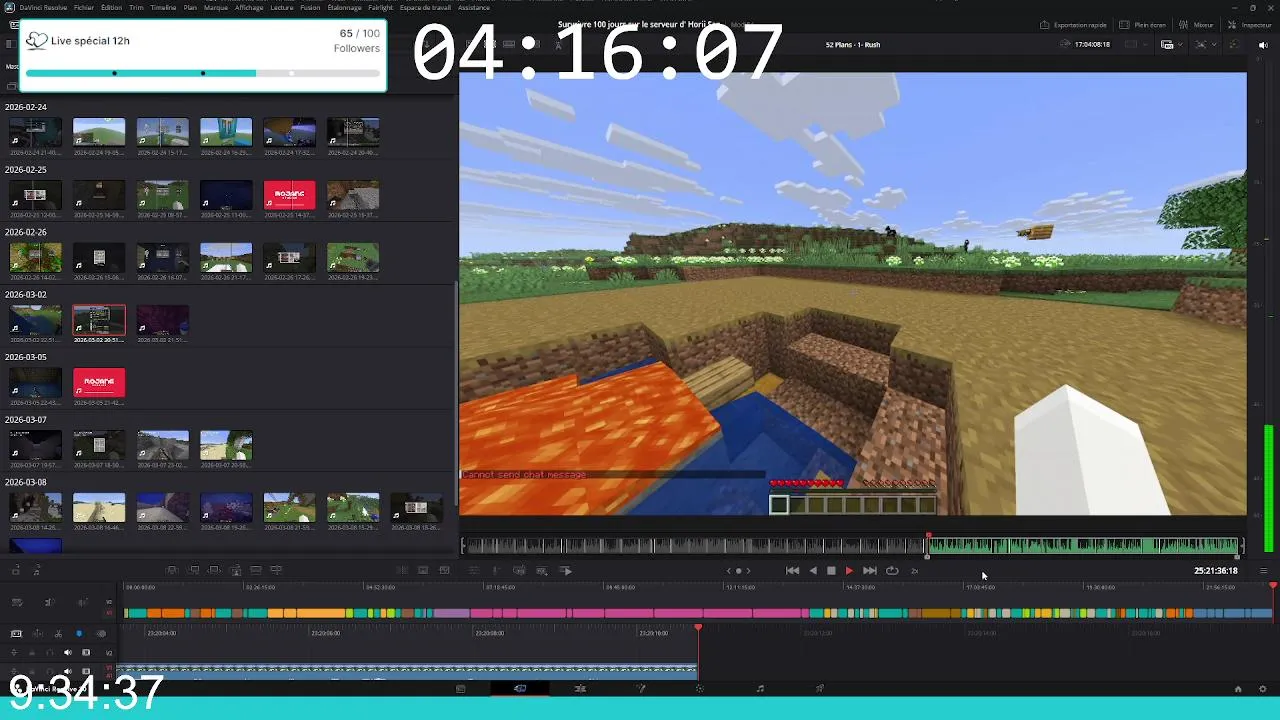This screenshot has height=720, width=1280.
Task: Click the 2x fast review icon
Action: pos(914,571)
